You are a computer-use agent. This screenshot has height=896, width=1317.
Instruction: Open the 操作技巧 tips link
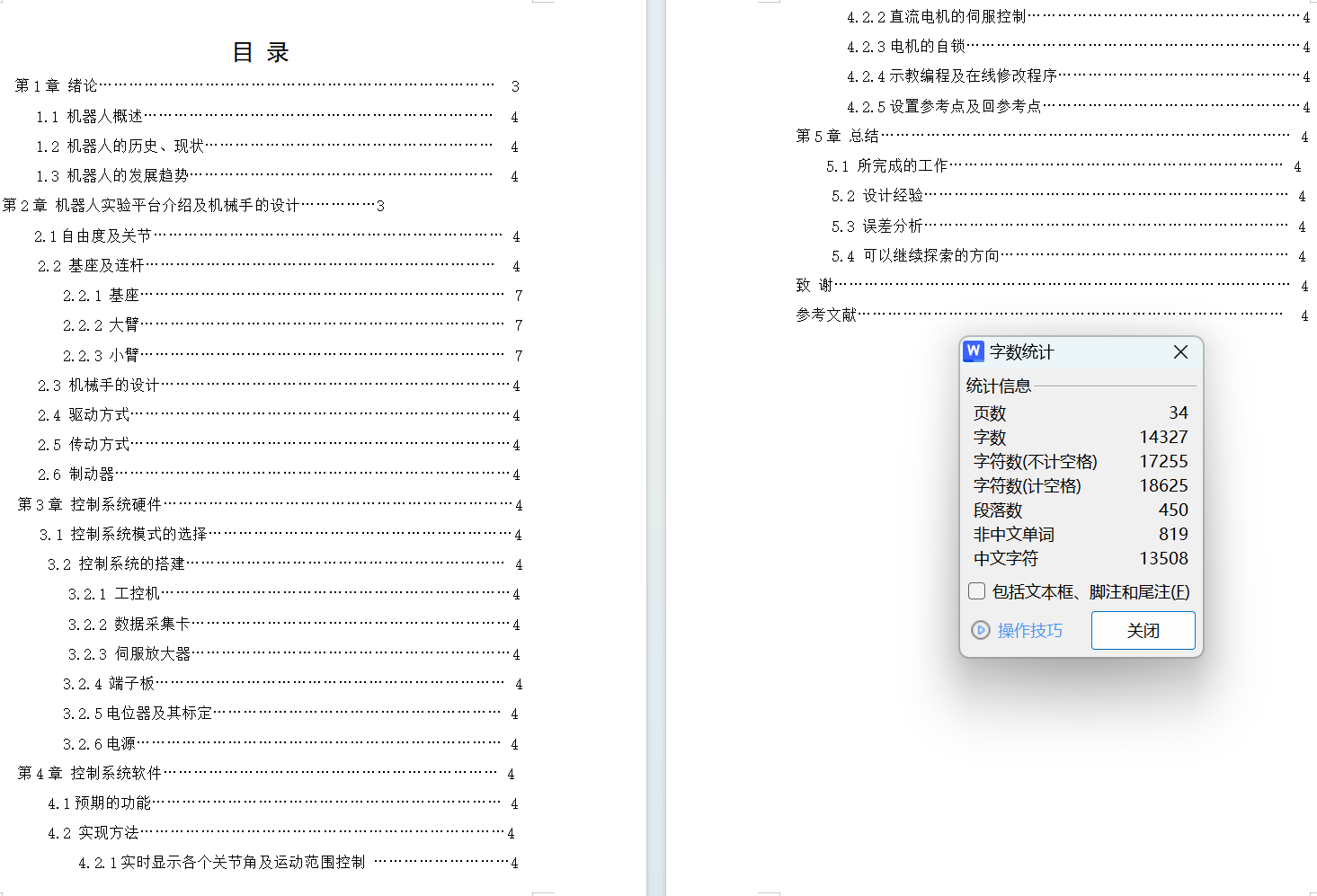click(x=1017, y=630)
